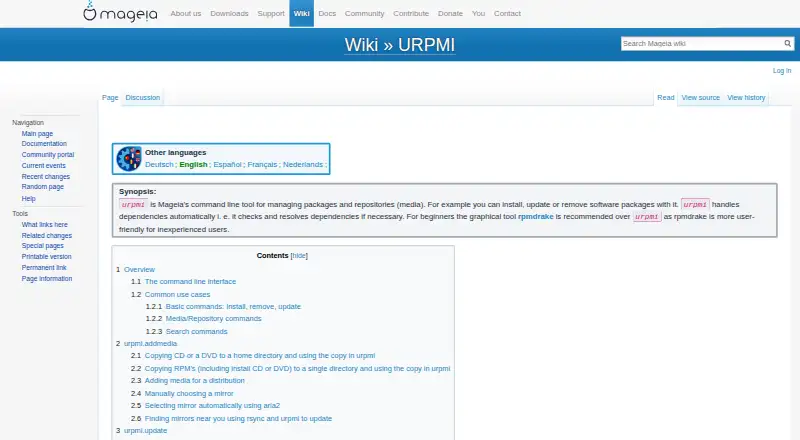This screenshot has height=440, width=800.
Task: Open Community portal sidebar link
Action: point(48,155)
